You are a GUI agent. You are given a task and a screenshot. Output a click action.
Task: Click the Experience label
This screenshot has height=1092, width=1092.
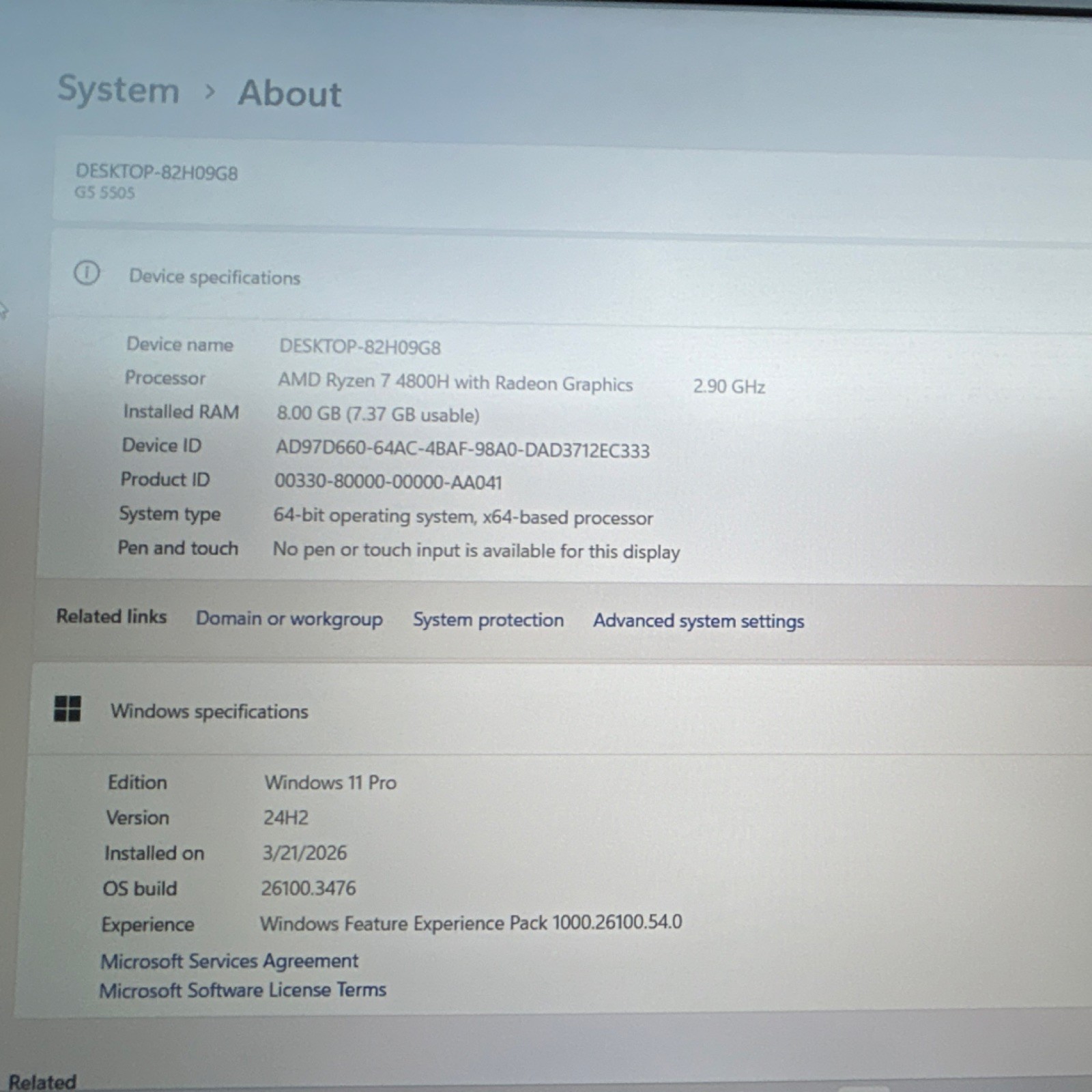pos(147,925)
